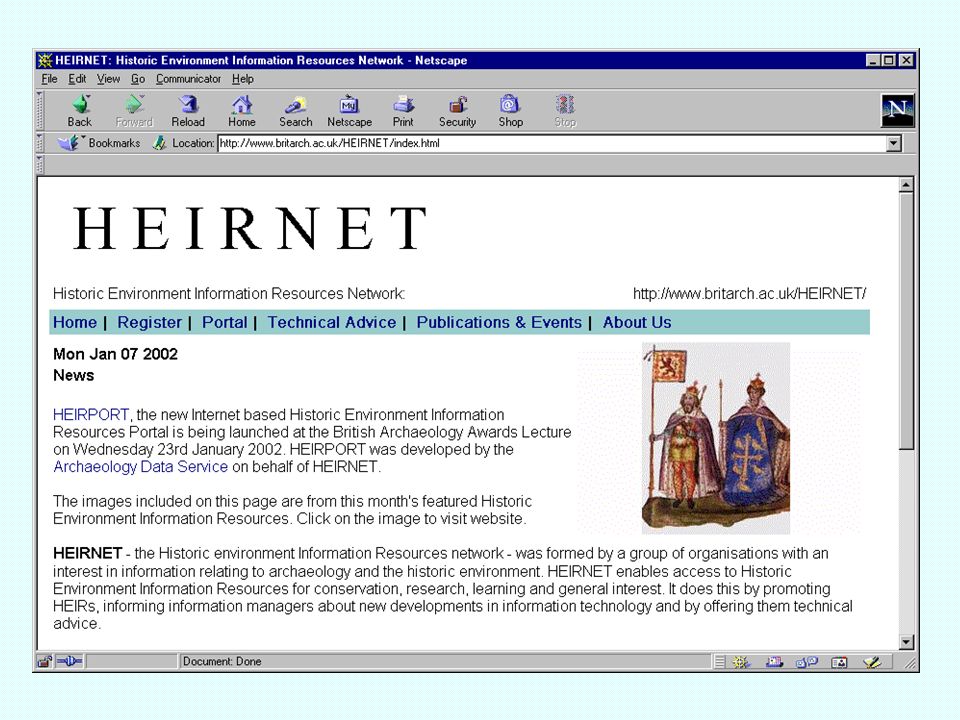
Task: Click the My Netscape toolbar icon
Action: pos(350,111)
